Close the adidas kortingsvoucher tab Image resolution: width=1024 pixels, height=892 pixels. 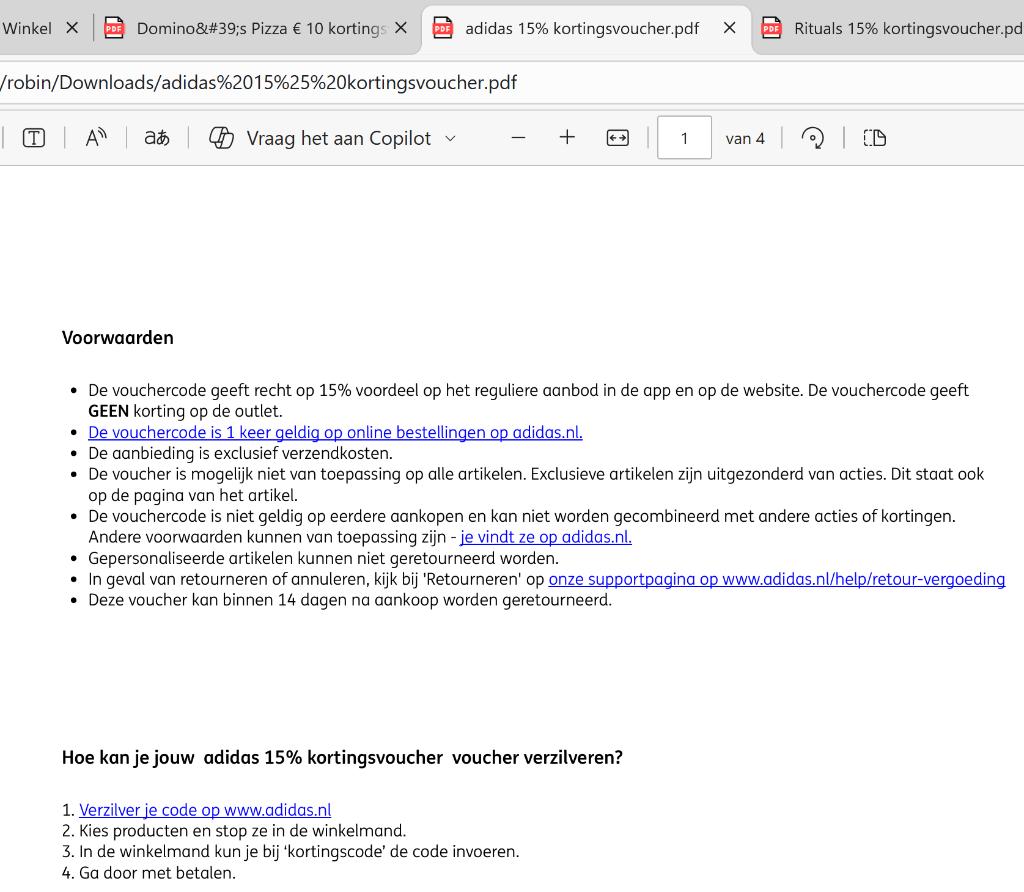730,28
